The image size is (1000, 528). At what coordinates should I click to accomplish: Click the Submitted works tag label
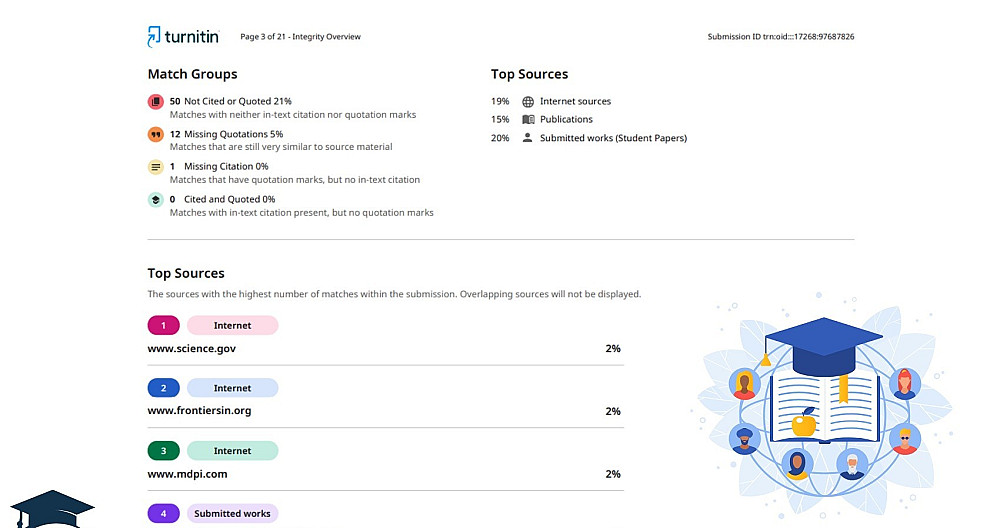click(232, 513)
